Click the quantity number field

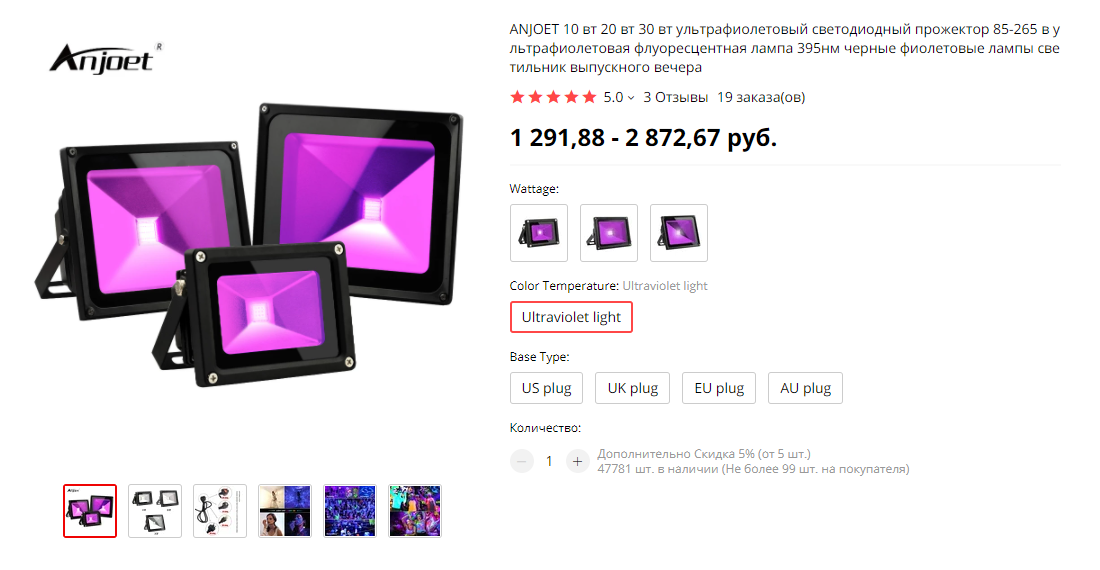pyautogui.click(x=549, y=461)
